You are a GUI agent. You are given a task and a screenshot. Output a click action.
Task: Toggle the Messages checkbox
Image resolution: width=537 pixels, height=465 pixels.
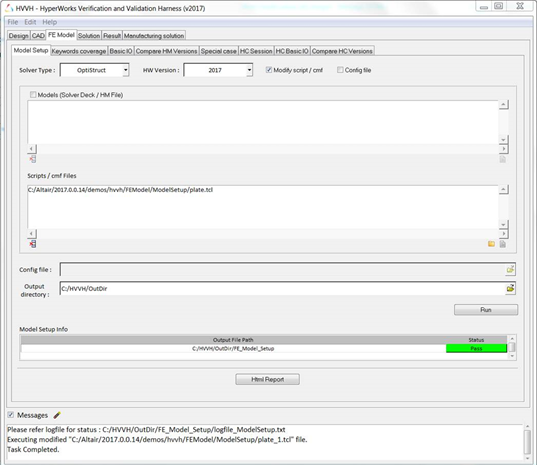(11, 415)
